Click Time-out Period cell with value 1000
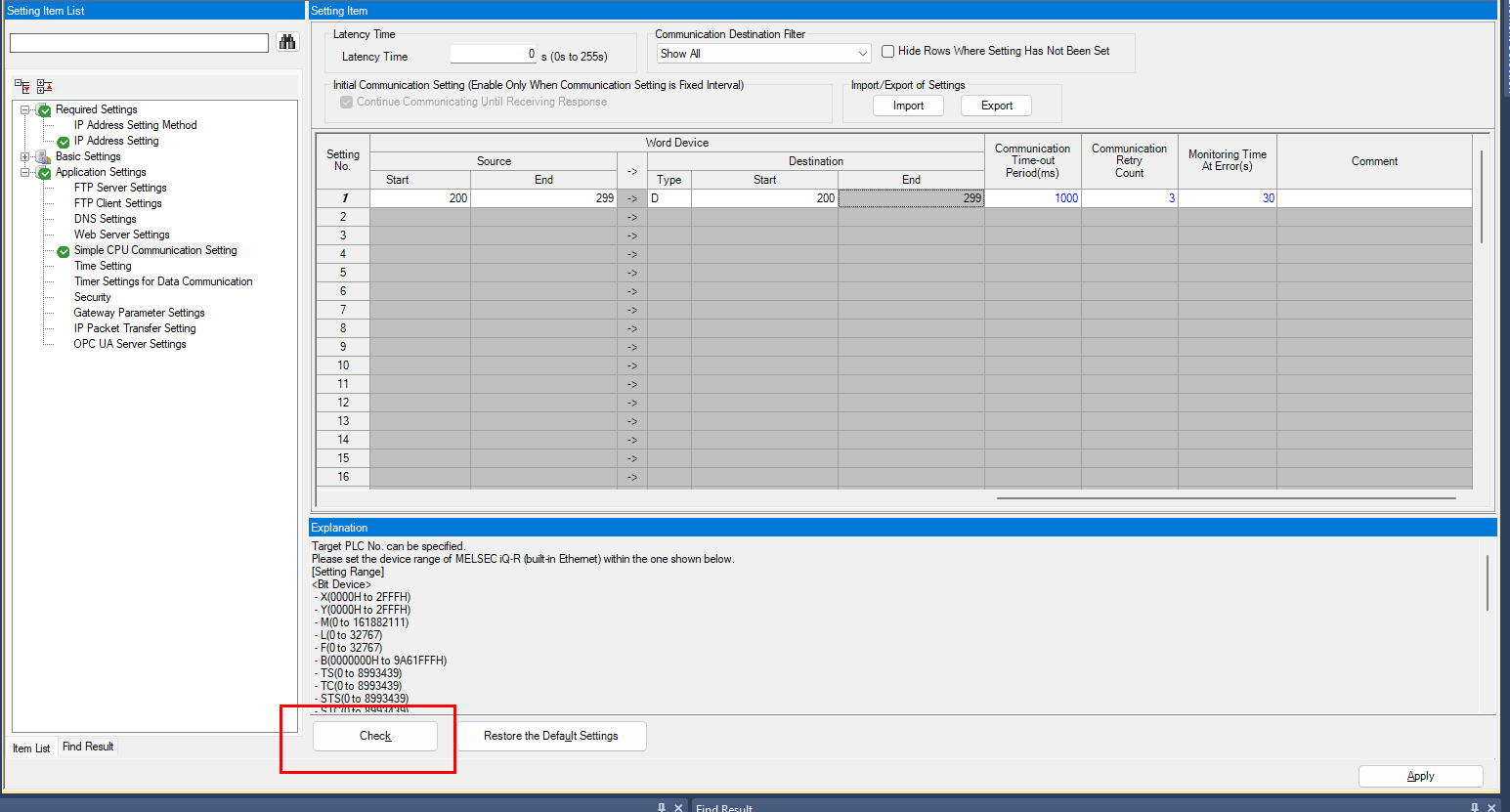Image resolution: width=1510 pixels, height=812 pixels. tap(1033, 198)
